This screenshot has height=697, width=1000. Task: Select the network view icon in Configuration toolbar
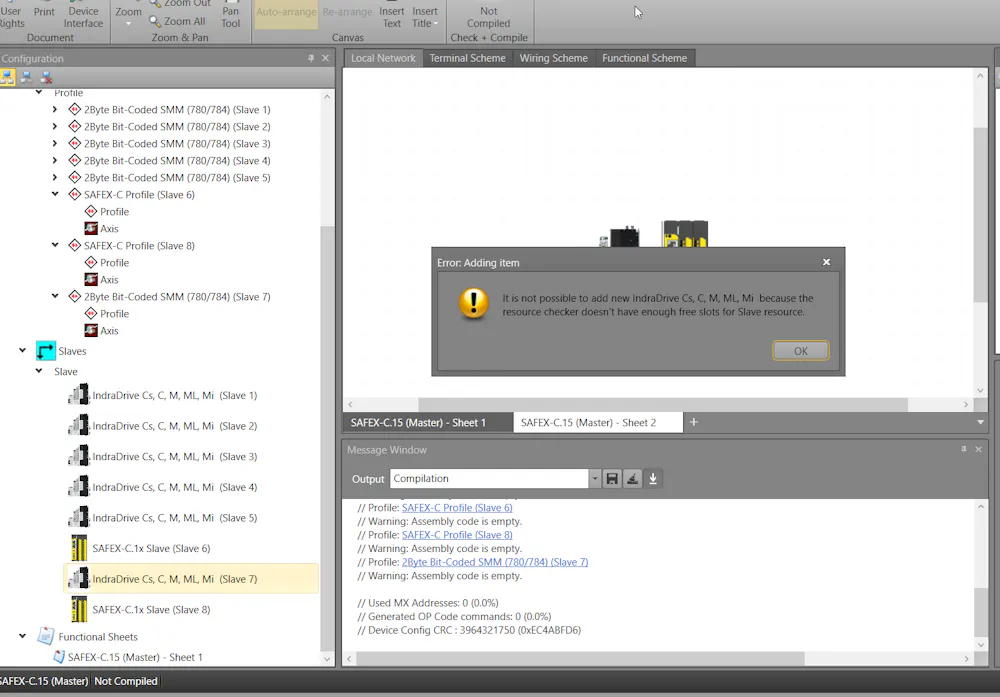coord(8,78)
